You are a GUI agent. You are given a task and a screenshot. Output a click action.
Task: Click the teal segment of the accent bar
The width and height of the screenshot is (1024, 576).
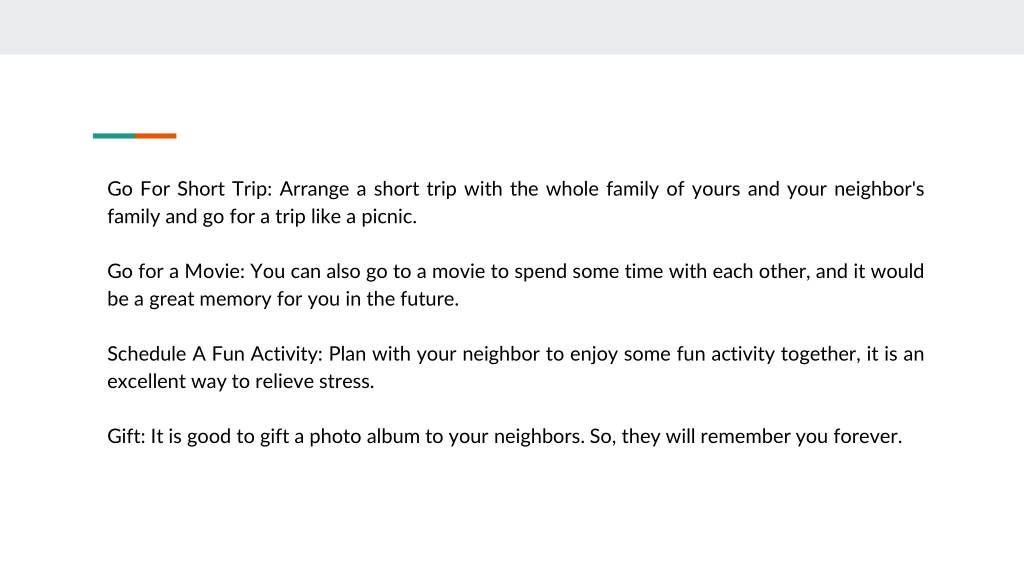(x=114, y=136)
